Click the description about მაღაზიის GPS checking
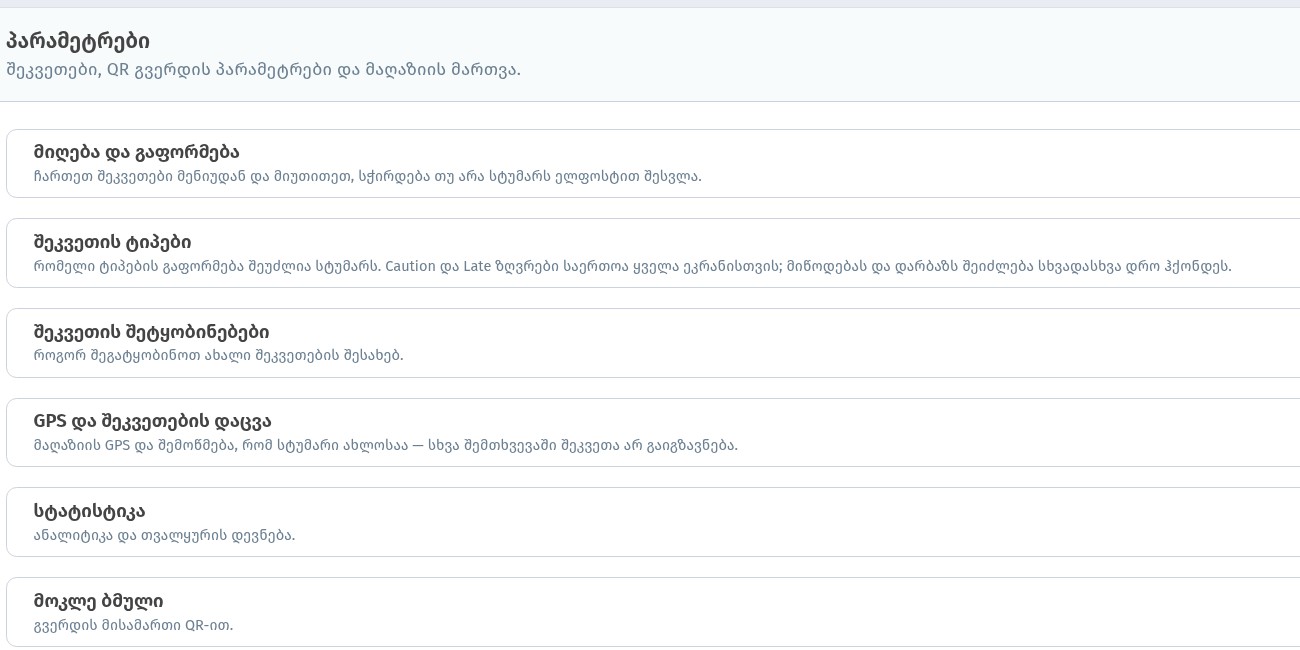 [x=385, y=446]
